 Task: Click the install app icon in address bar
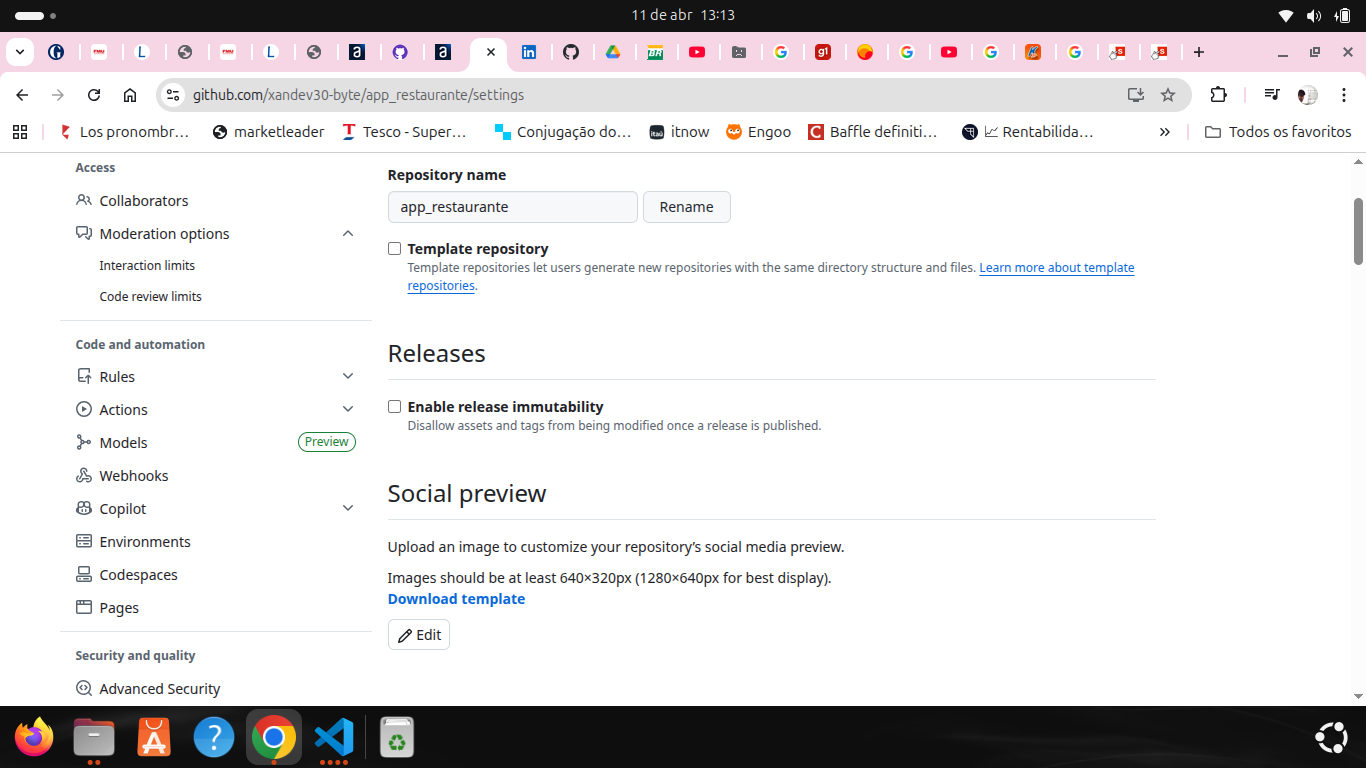[1136, 95]
